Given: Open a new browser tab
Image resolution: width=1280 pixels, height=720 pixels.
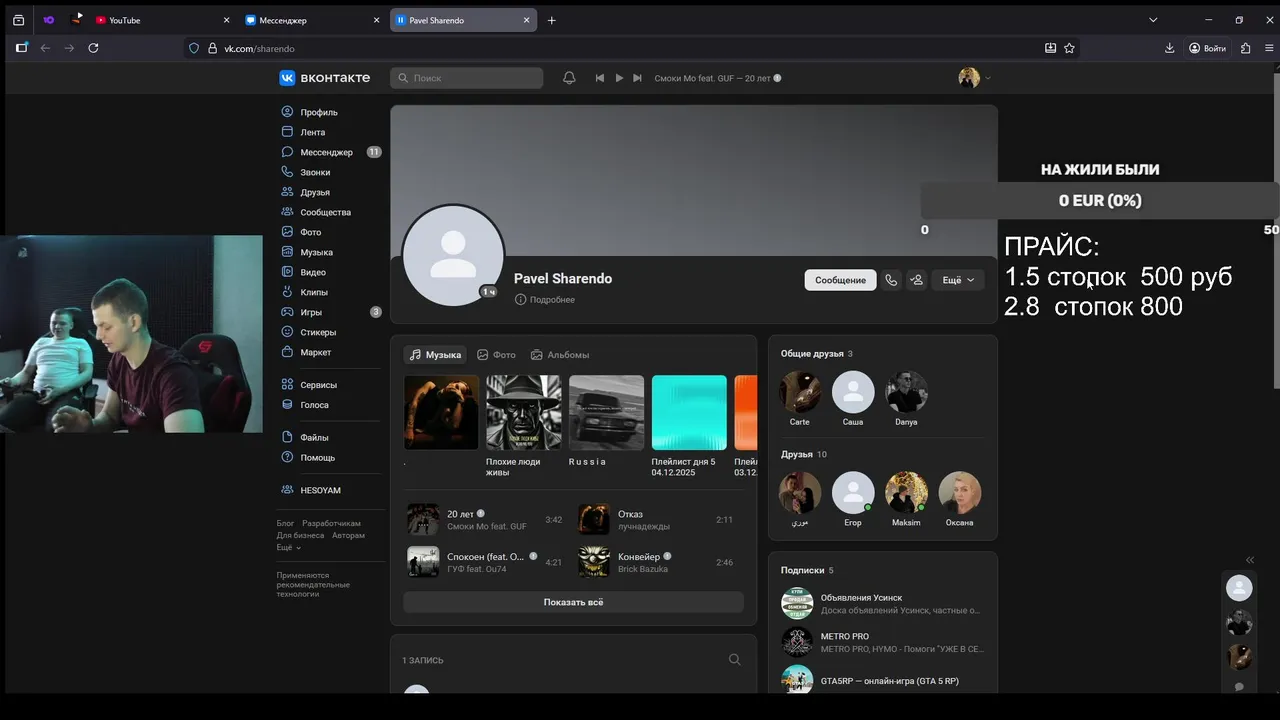Looking at the screenshot, I should tap(551, 20).
